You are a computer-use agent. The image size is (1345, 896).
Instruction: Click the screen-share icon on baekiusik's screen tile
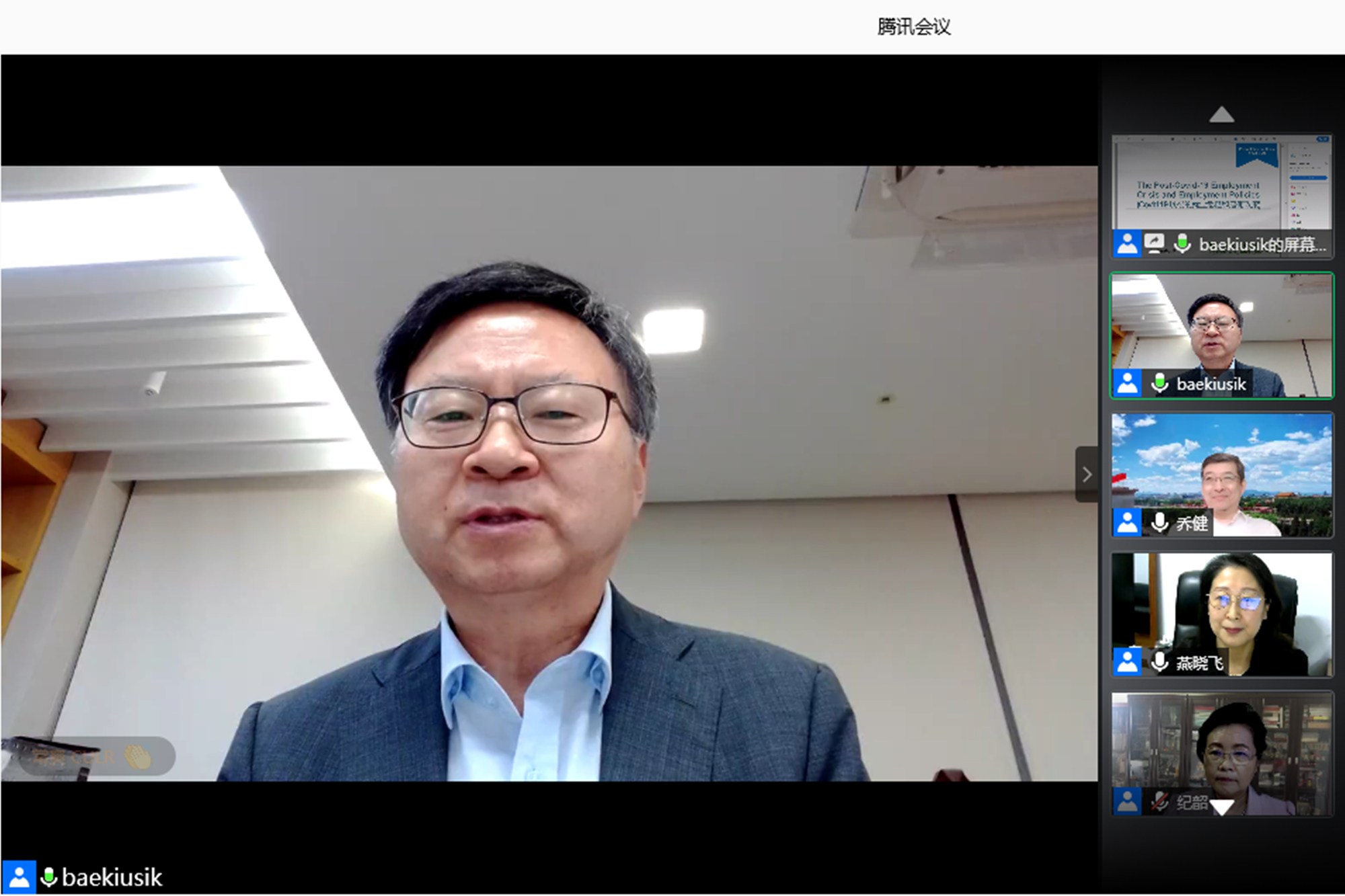click(1154, 243)
